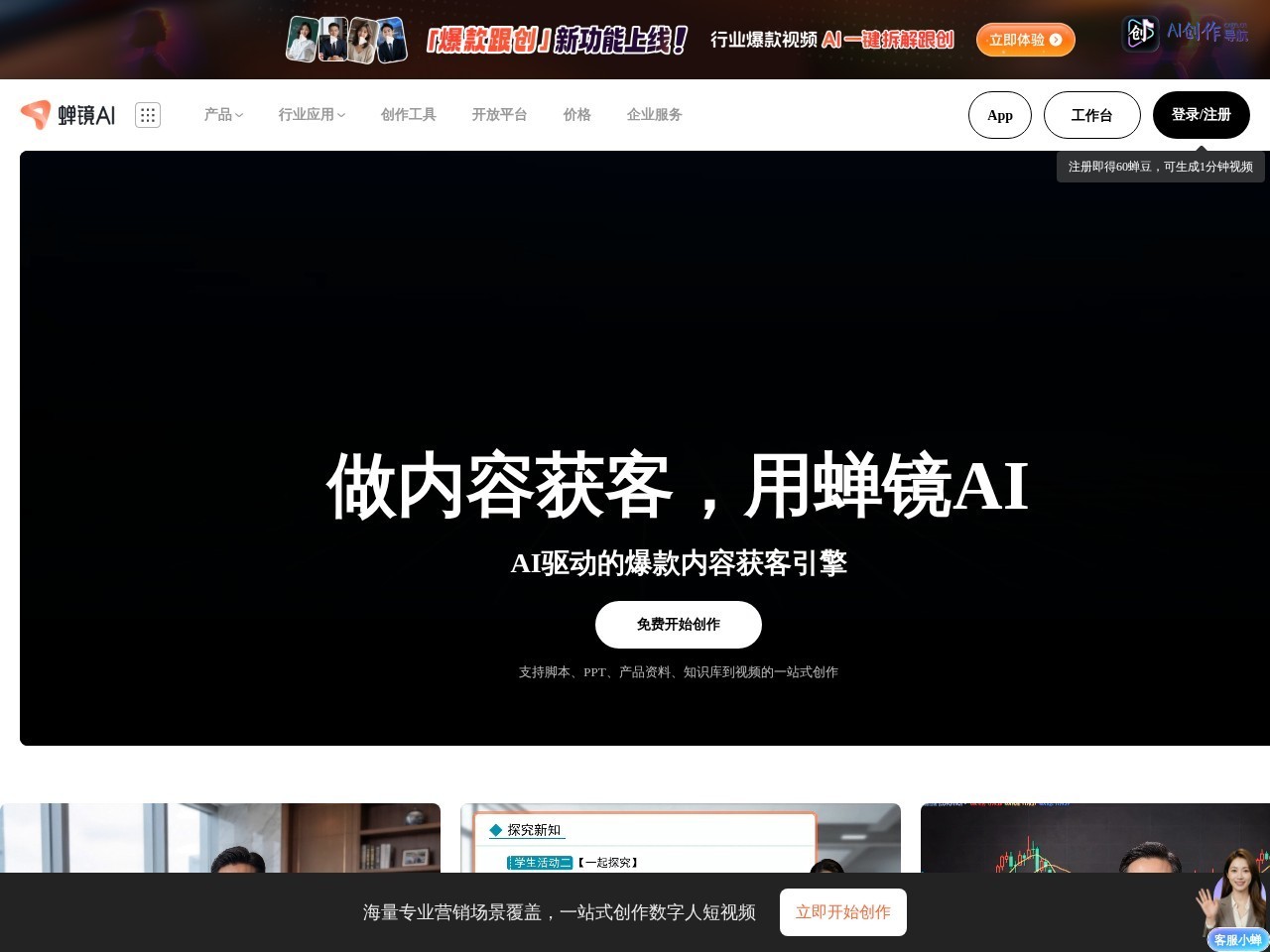Click the 立即体验 banner button
Screen dimensions: 1270x952
(1025, 40)
